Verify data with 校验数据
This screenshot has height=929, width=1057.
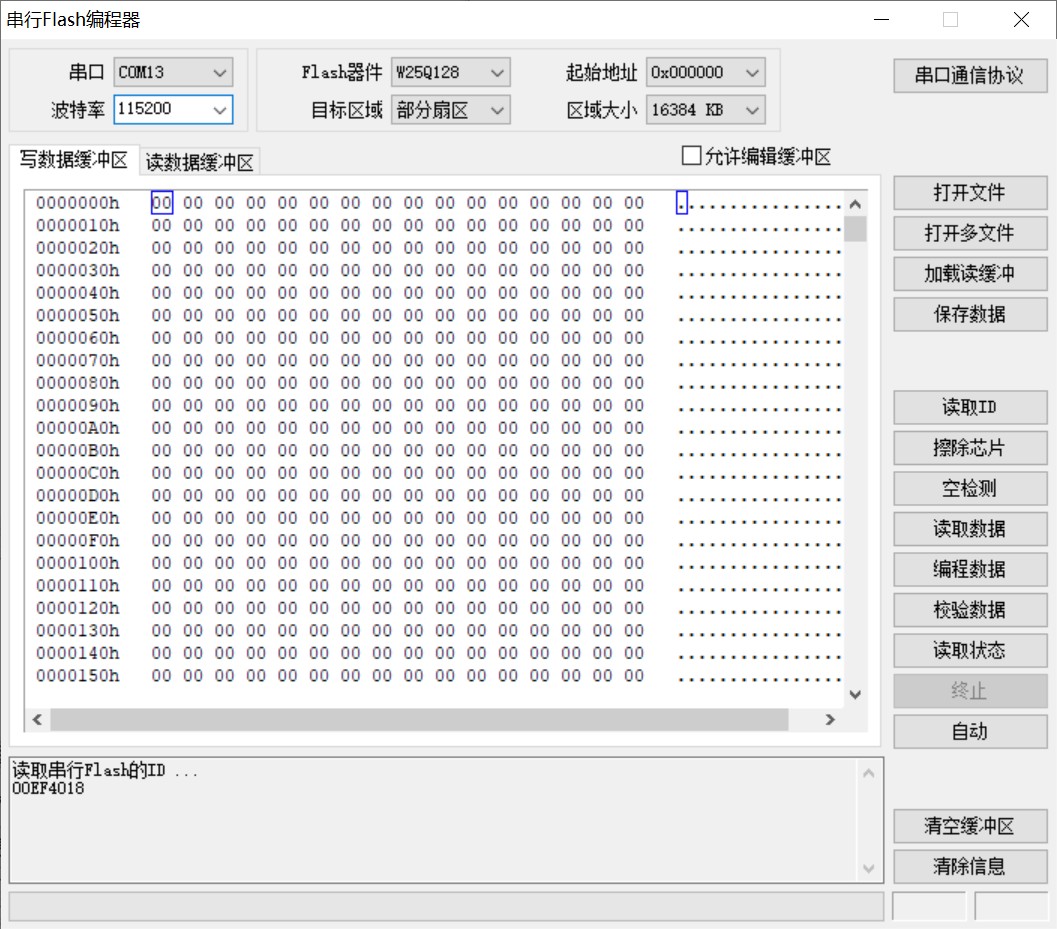point(969,610)
